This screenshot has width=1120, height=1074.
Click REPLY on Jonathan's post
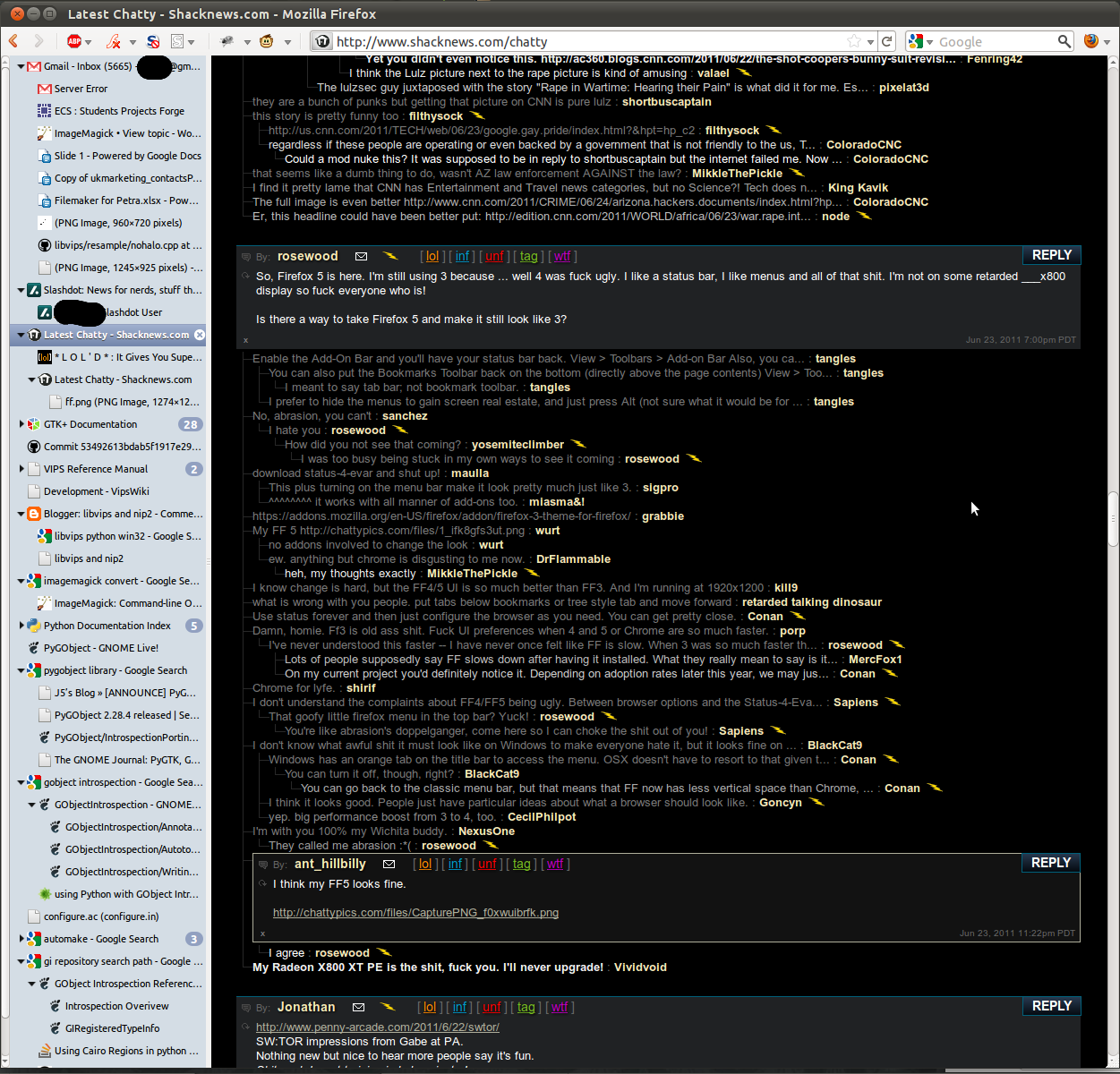[x=1052, y=1006]
